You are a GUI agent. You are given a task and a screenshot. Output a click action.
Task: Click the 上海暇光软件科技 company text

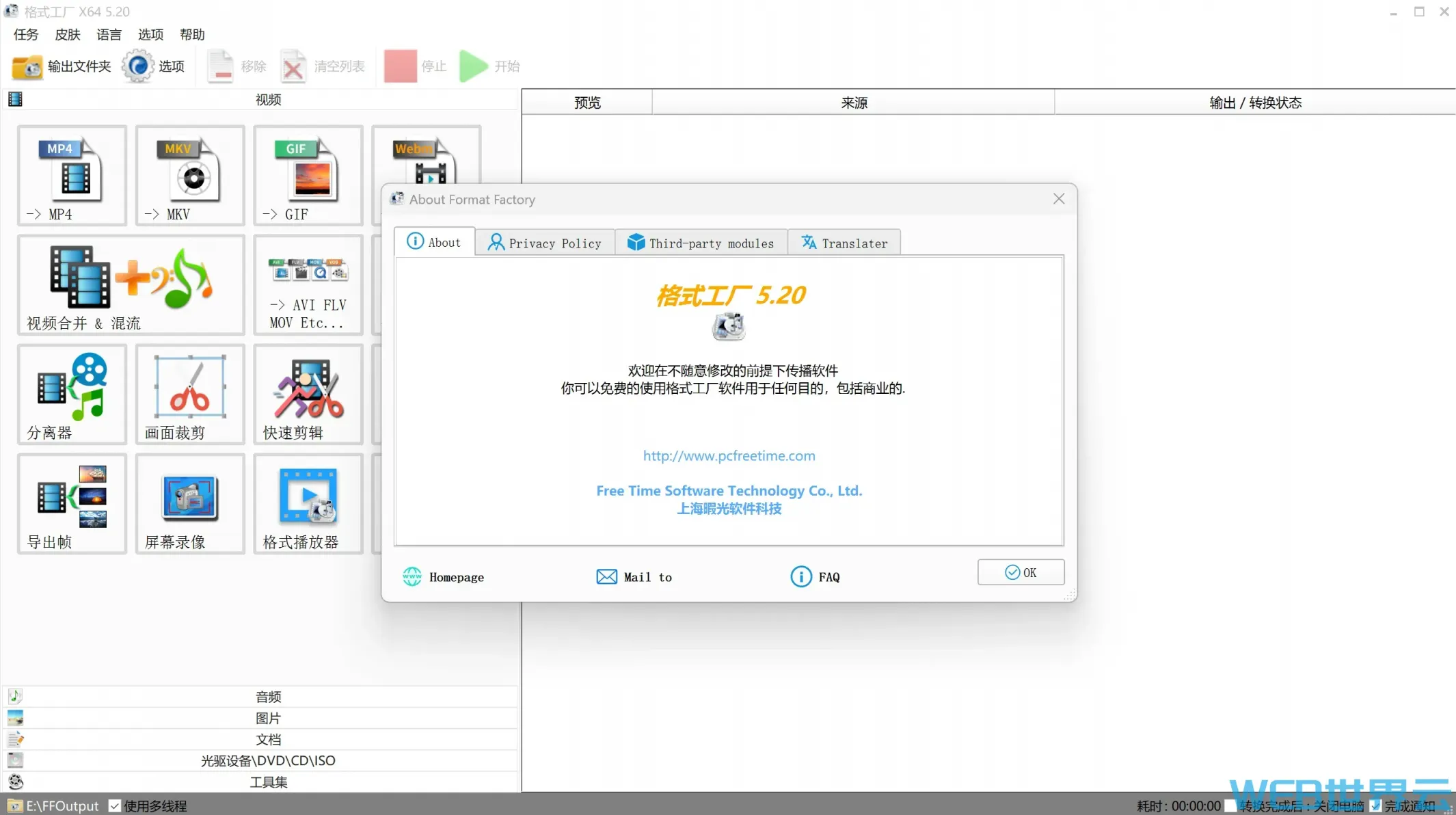[x=729, y=509]
